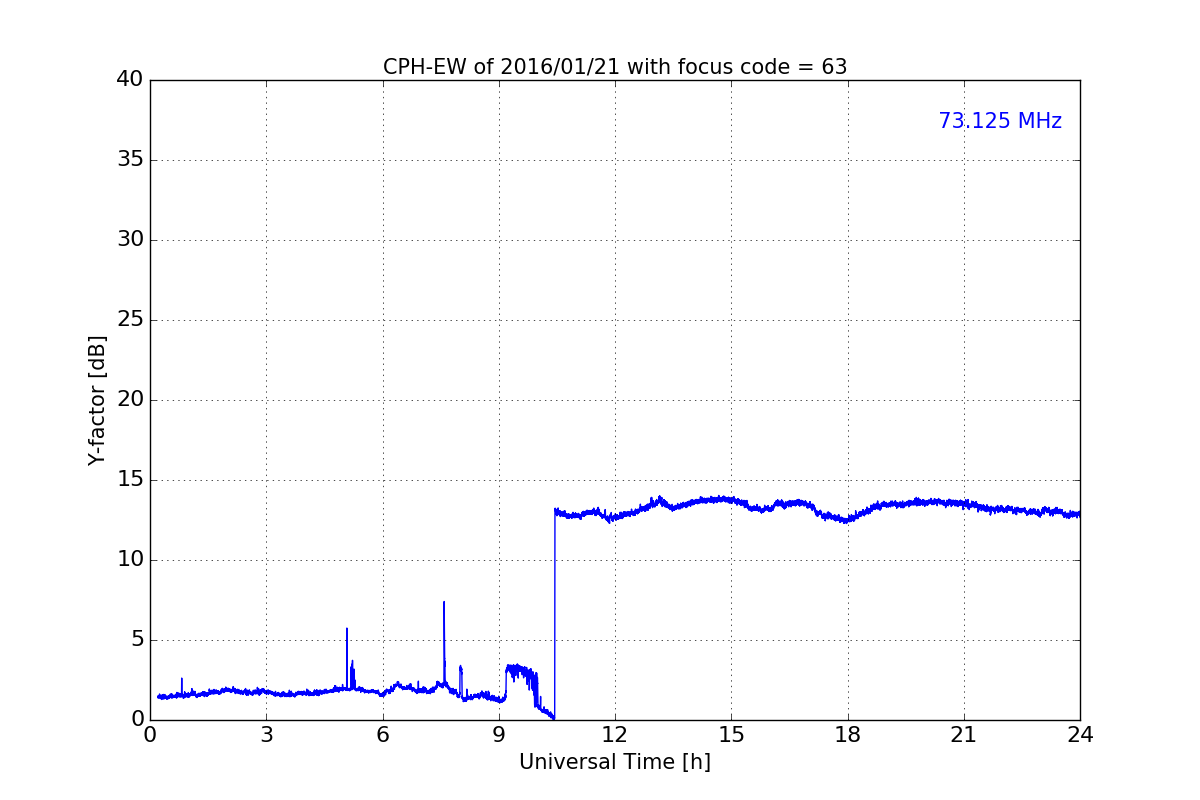Click x-axis tick label '6'
1200x800 pixels.
point(383,735)
